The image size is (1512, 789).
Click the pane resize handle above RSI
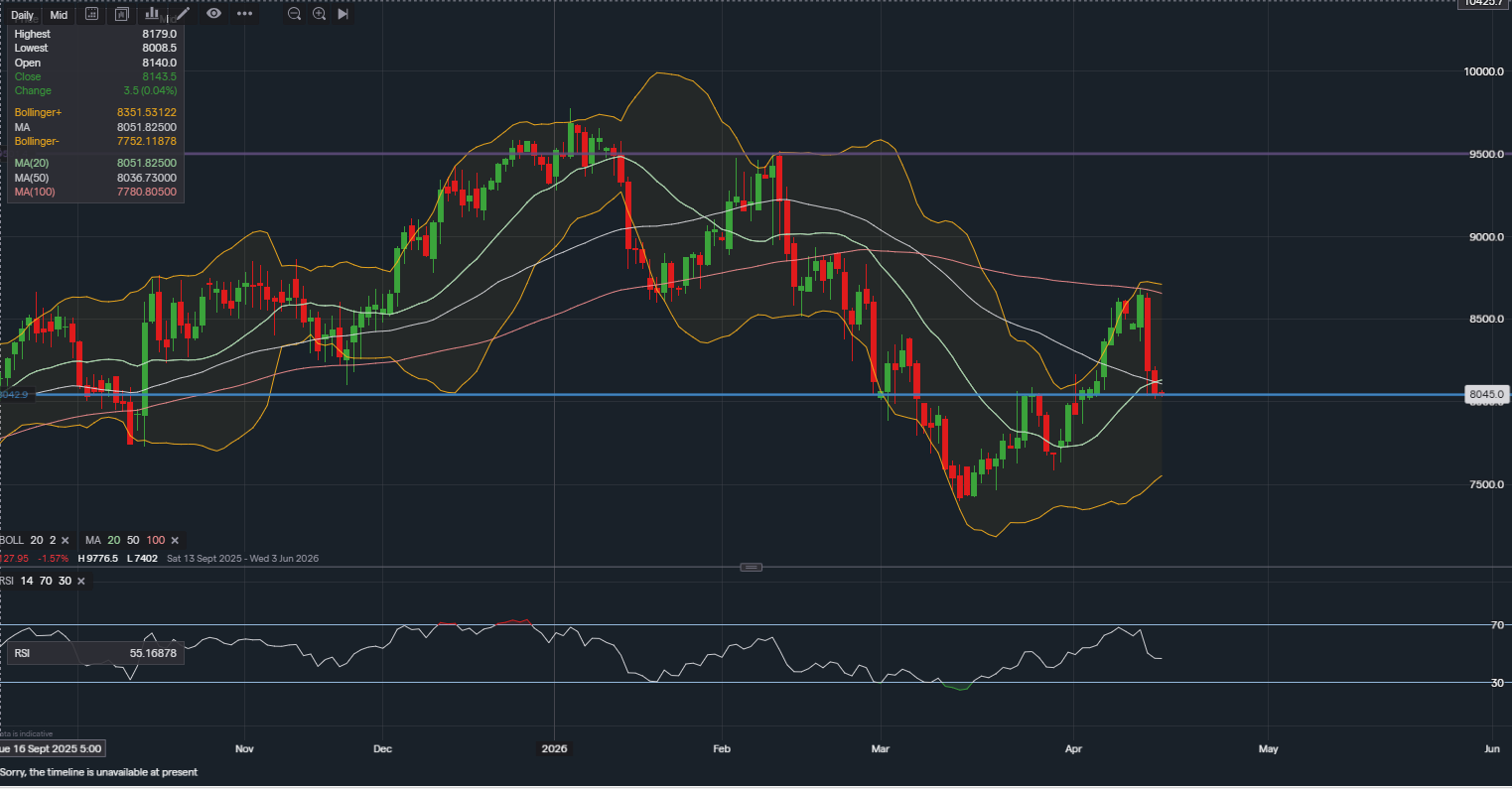click(752, 567)
